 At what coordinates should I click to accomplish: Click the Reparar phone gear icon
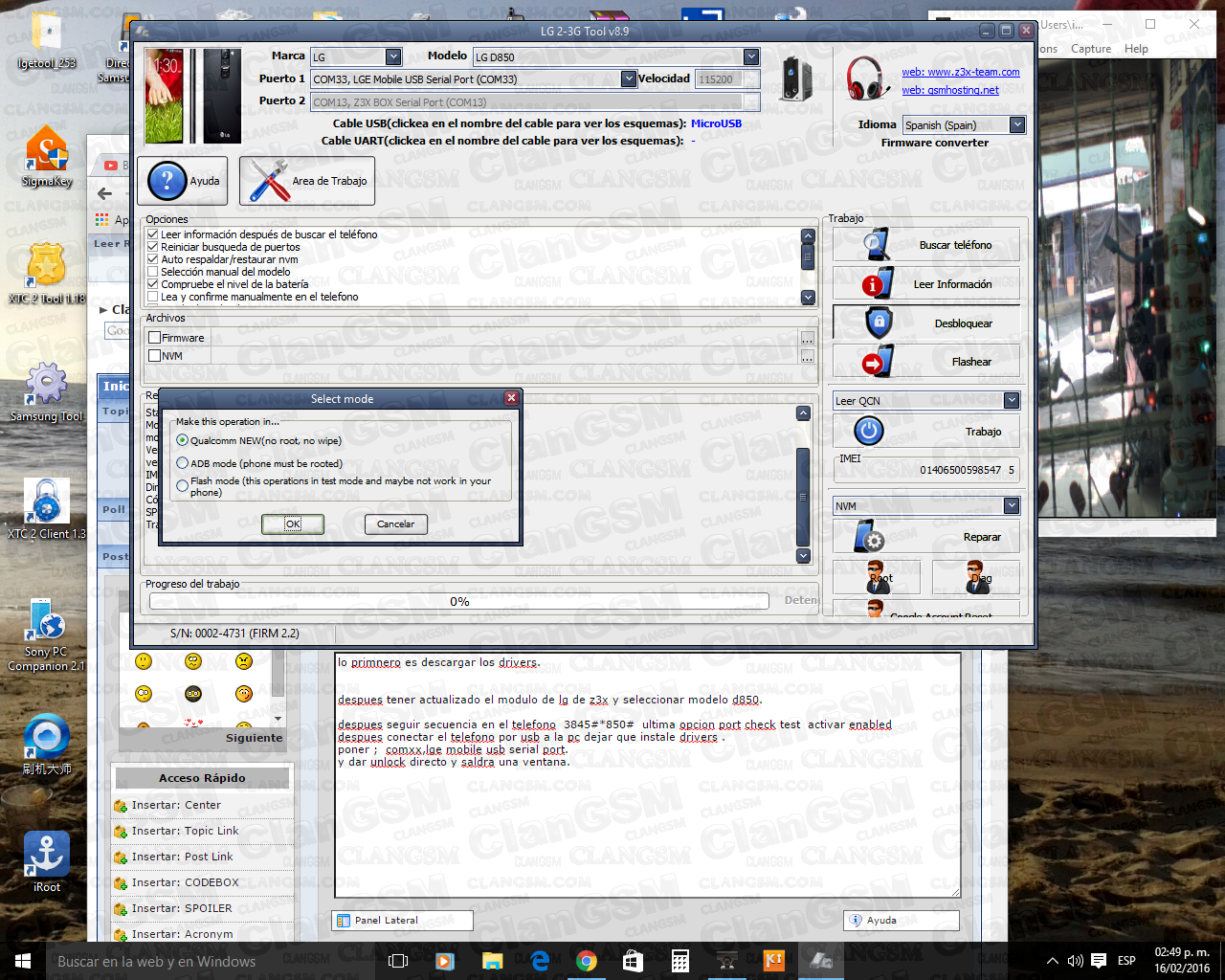pos(870,537)
